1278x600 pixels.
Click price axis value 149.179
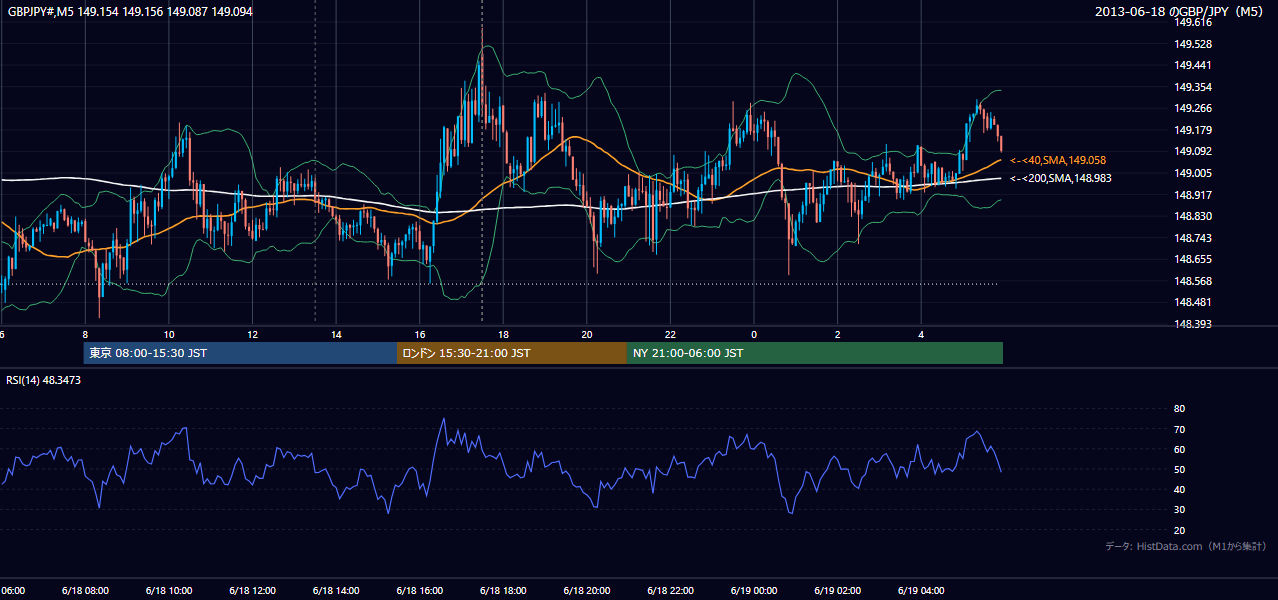(1193, 130)
